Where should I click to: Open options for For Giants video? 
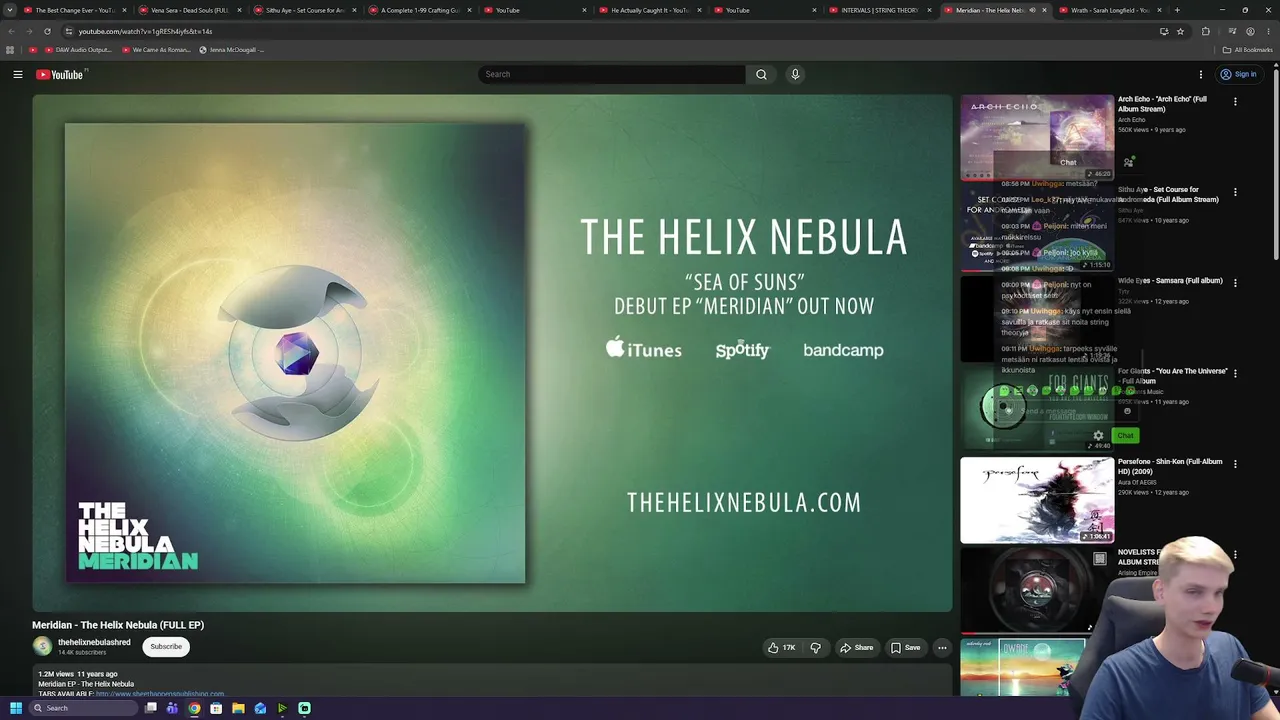point(1235,373)
